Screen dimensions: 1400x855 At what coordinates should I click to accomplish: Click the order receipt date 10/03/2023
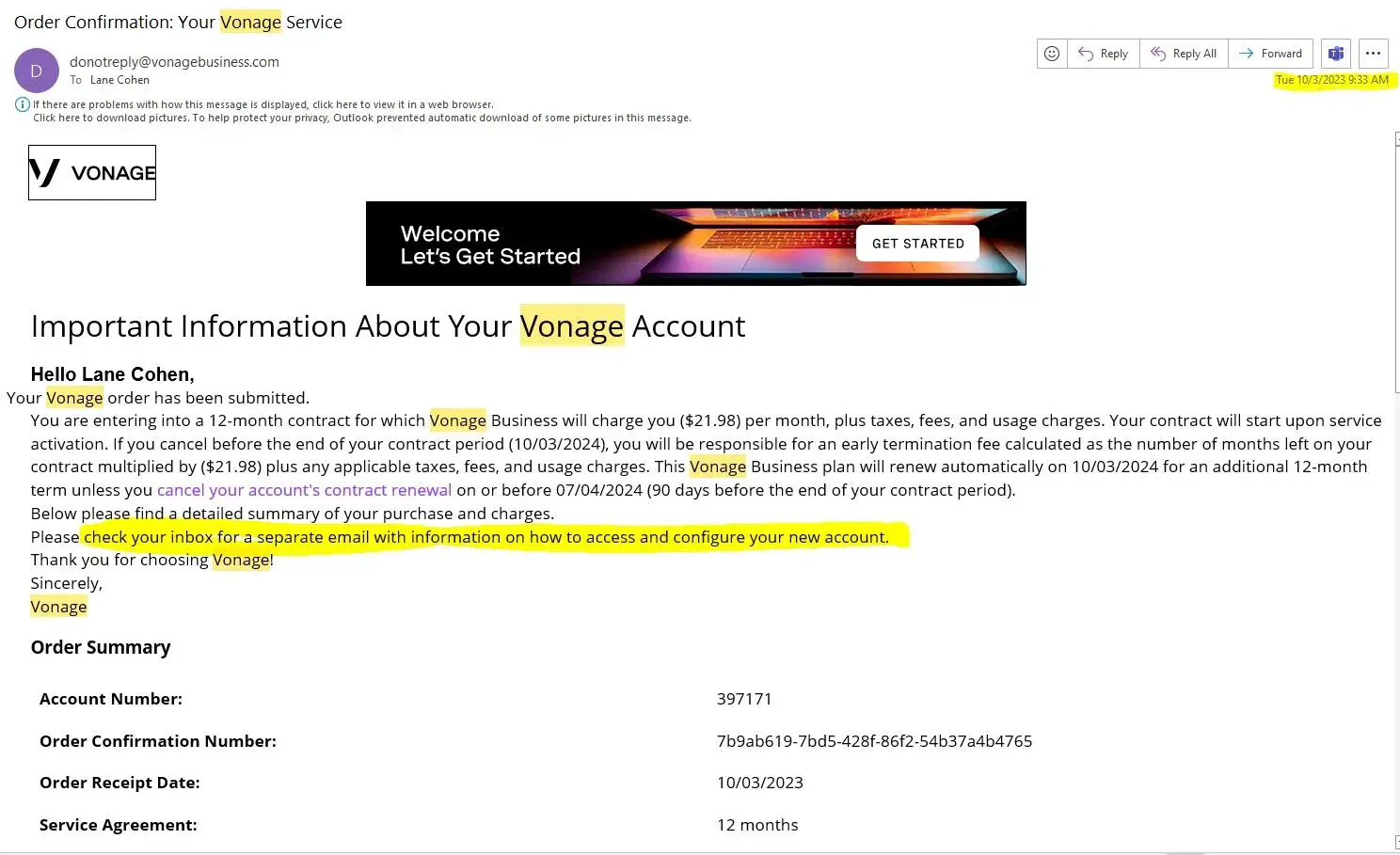coord(760,783)
